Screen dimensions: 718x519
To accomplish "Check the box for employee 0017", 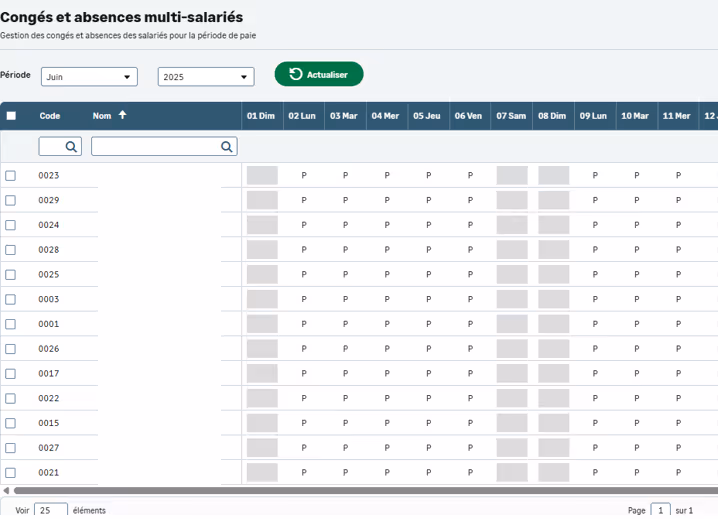I will [11, 373].
